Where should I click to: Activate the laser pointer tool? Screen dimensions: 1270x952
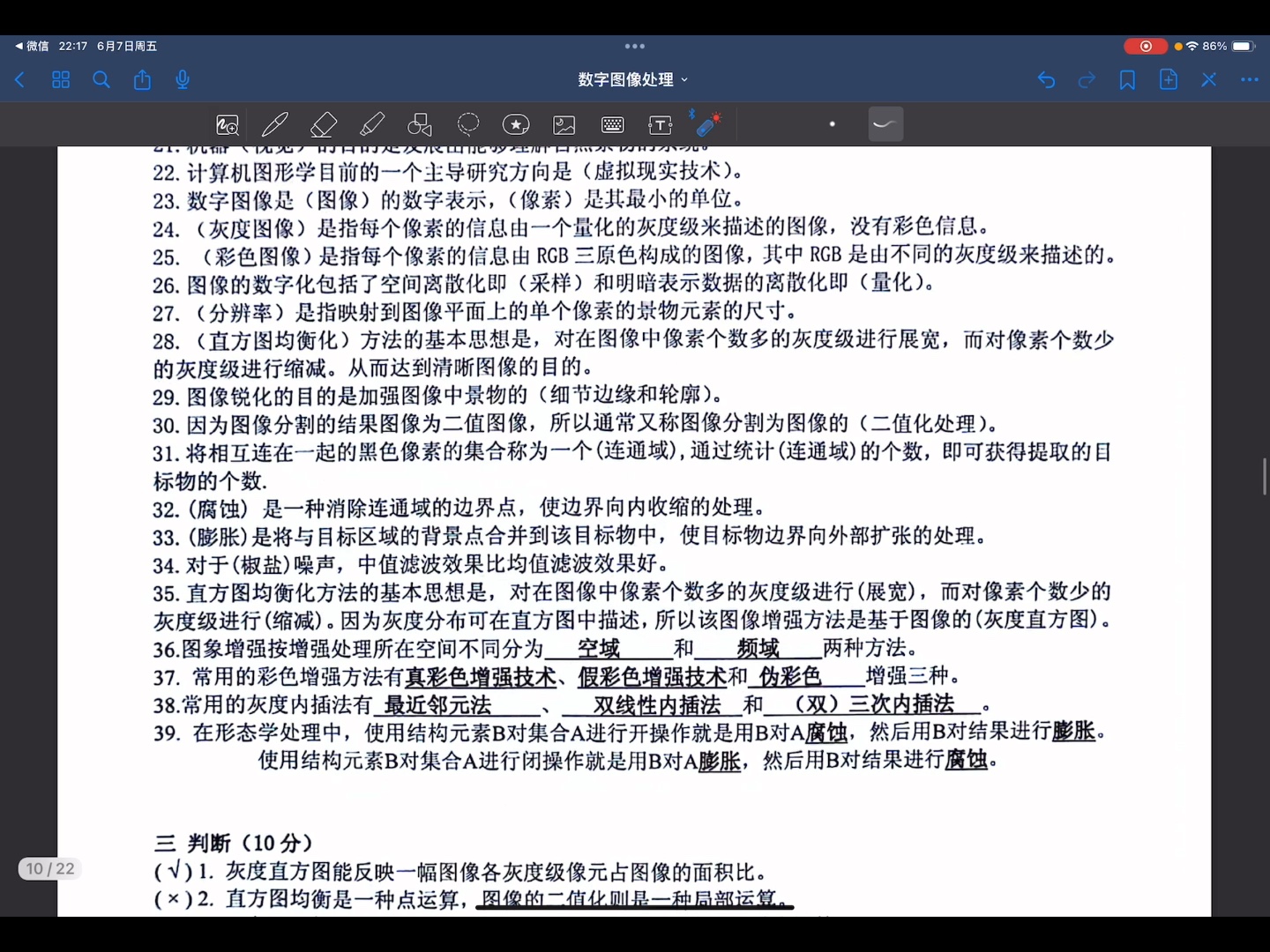coord(707,123)
